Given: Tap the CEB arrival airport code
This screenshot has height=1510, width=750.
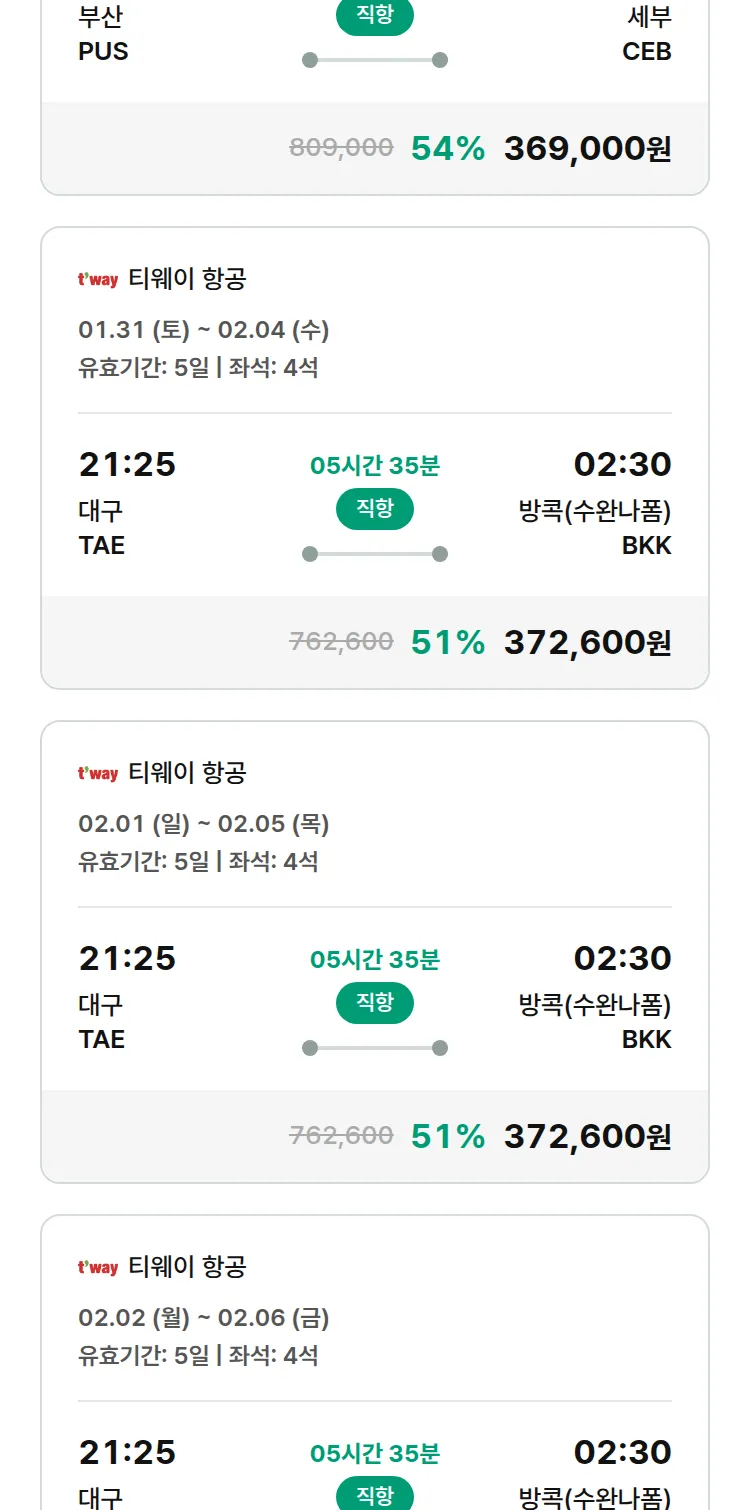Looking at the screenshot, I should pos(646,52).
